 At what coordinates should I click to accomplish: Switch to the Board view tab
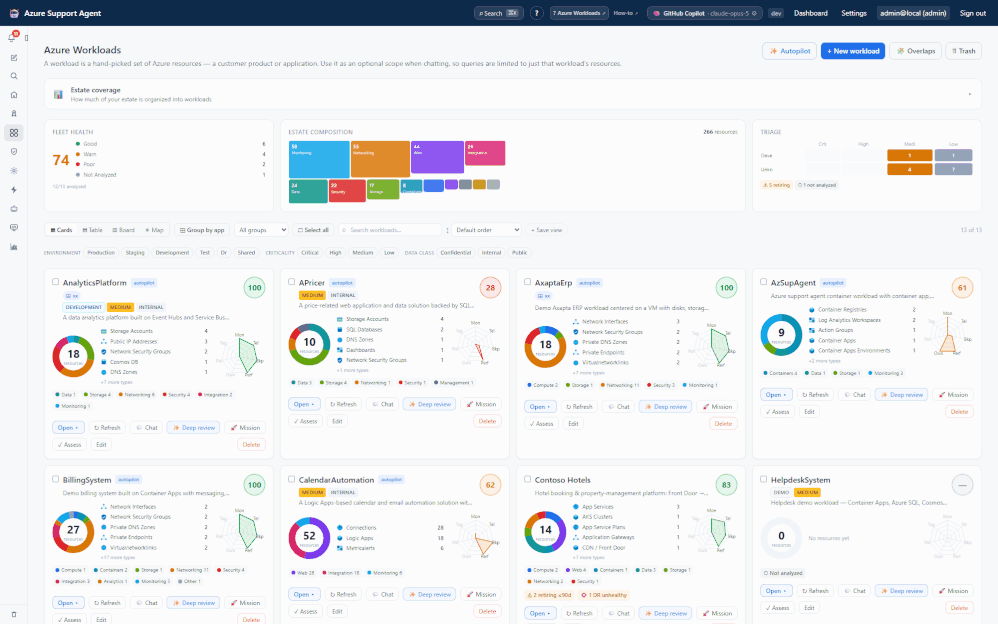point(123,230)
